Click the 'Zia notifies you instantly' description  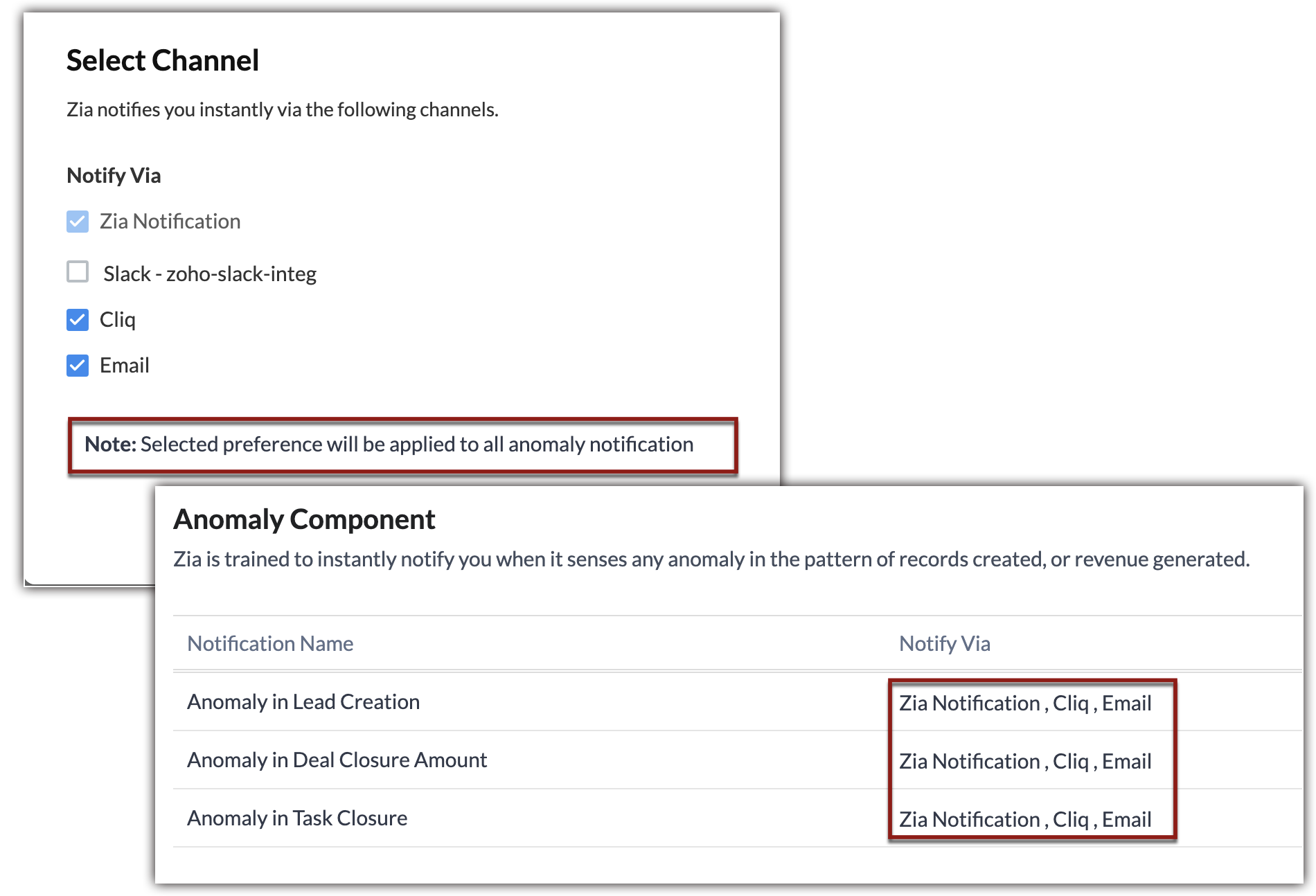tap(282, 110)
